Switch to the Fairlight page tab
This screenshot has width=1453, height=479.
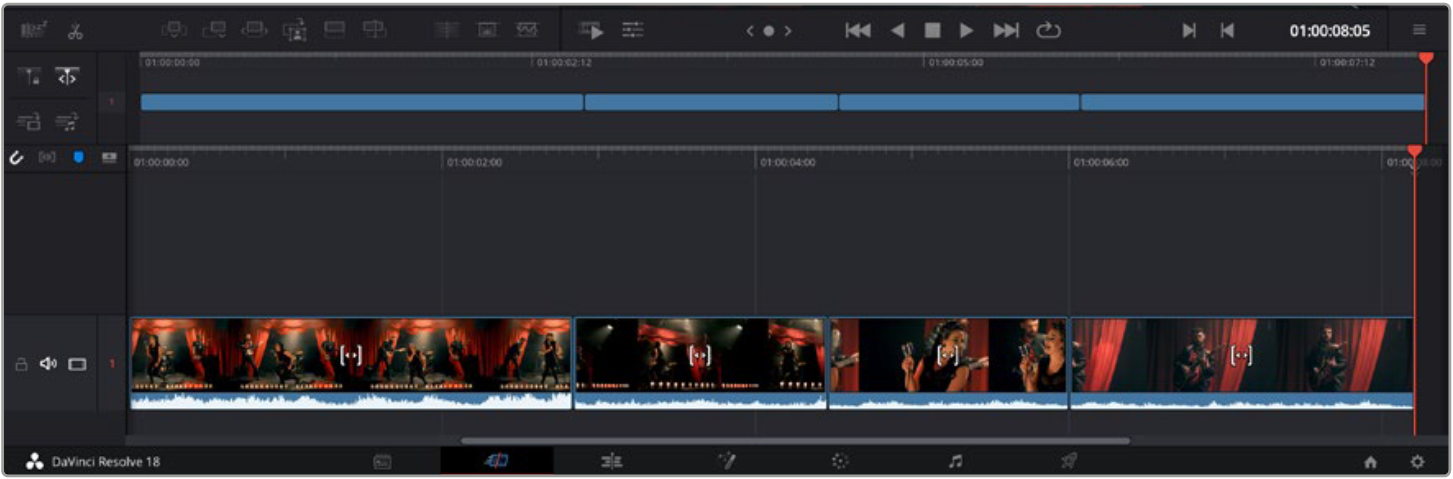(955, 461)
